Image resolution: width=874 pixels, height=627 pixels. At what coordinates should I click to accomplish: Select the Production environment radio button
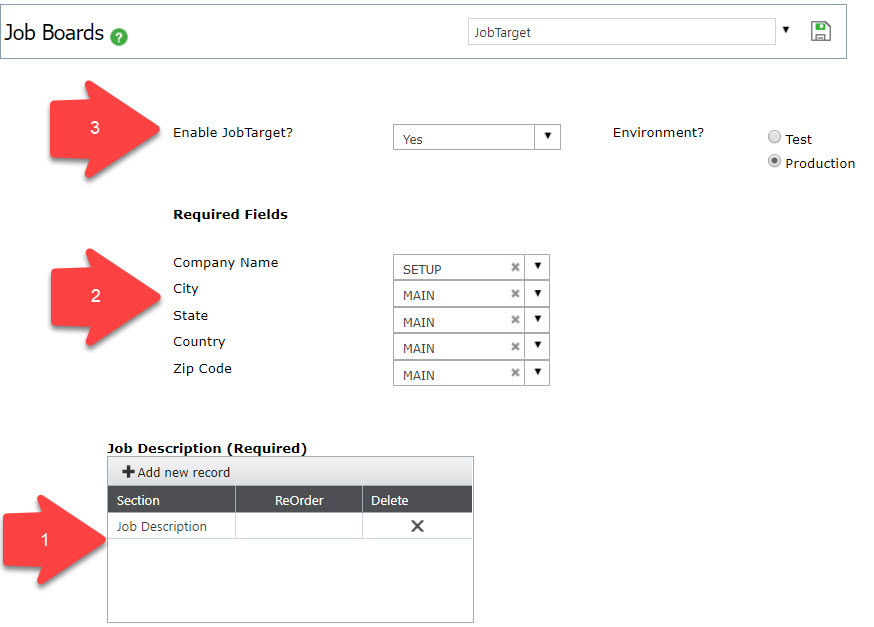[774, 162]
